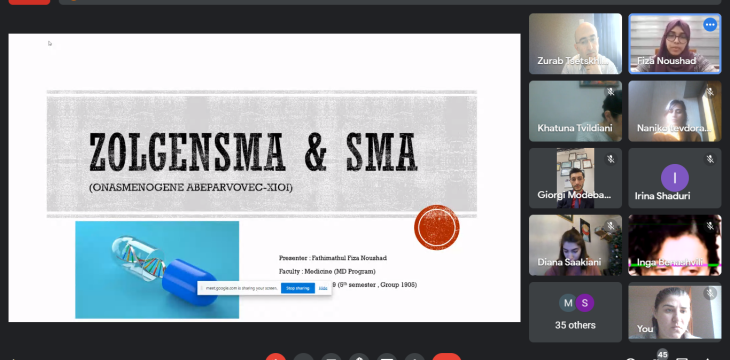Click muted mic icon on your own tile
Screen dimensions: 730x360
coord(710,293)
